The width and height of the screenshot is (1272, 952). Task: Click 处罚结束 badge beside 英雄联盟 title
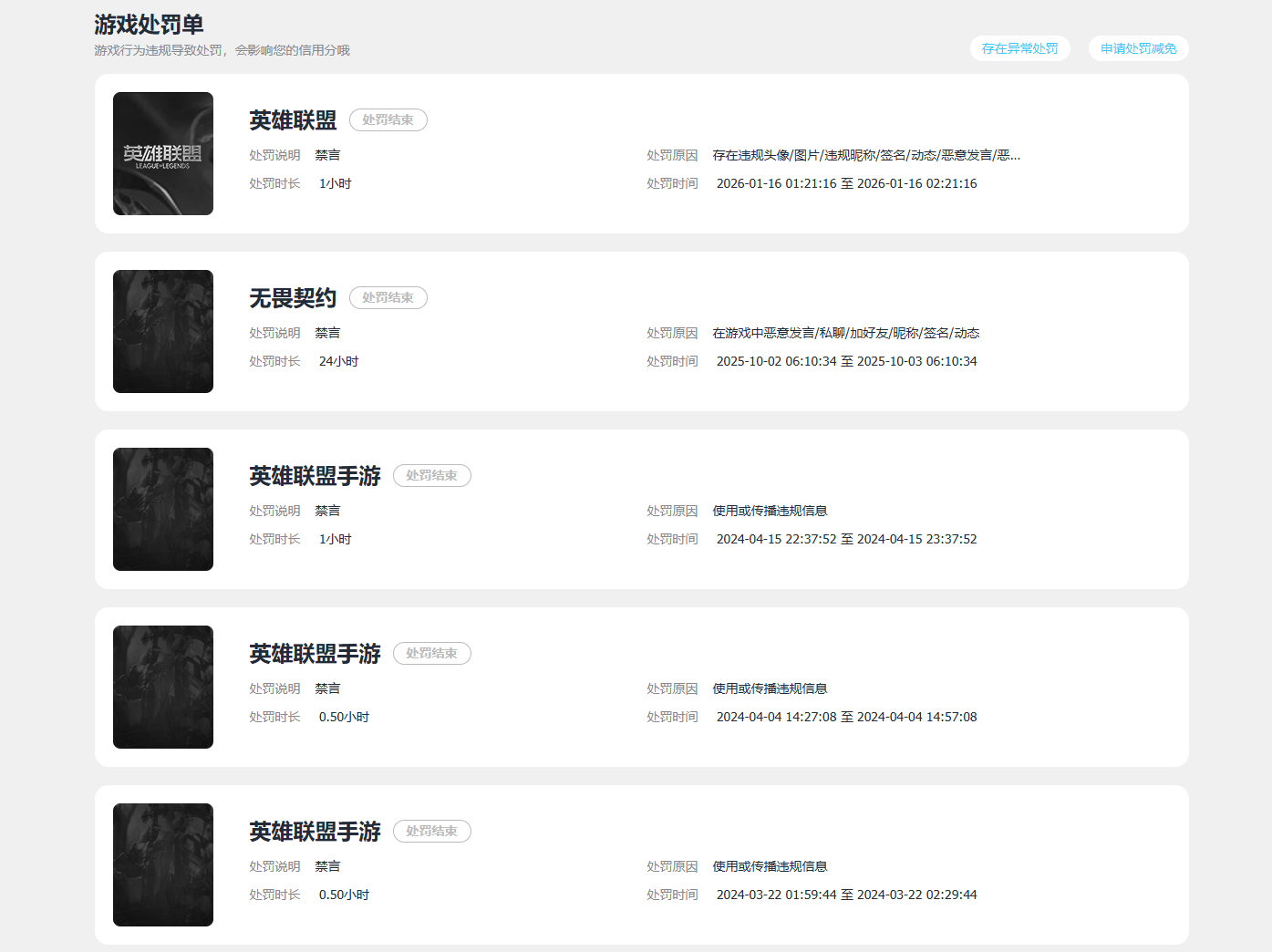[388, 119]
